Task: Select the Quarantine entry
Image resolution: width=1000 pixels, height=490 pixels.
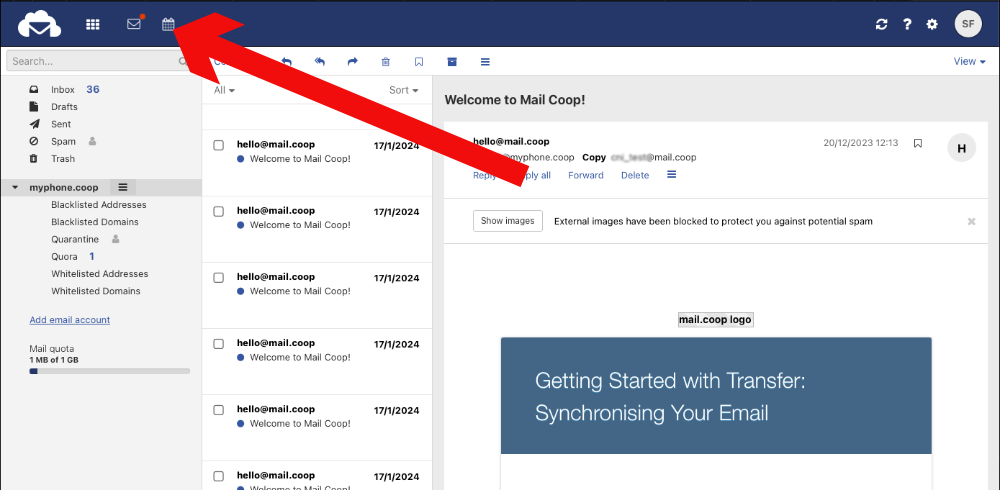Action: coord(75,239)
